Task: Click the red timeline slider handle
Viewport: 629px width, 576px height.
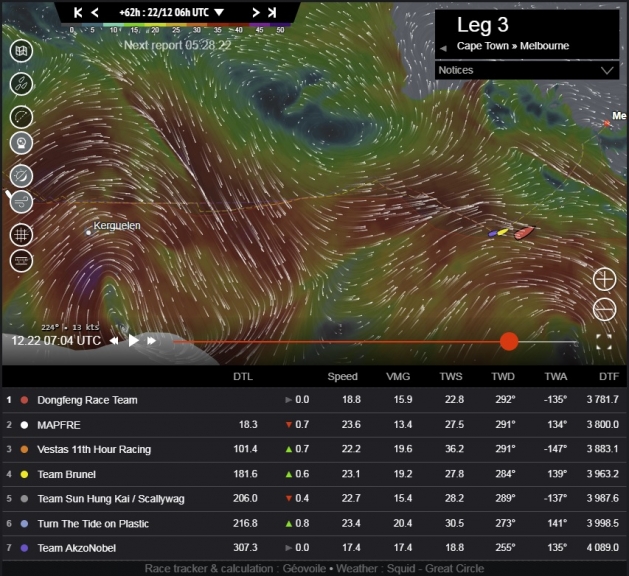Action: pyautogui.click(x=509, y=341)
